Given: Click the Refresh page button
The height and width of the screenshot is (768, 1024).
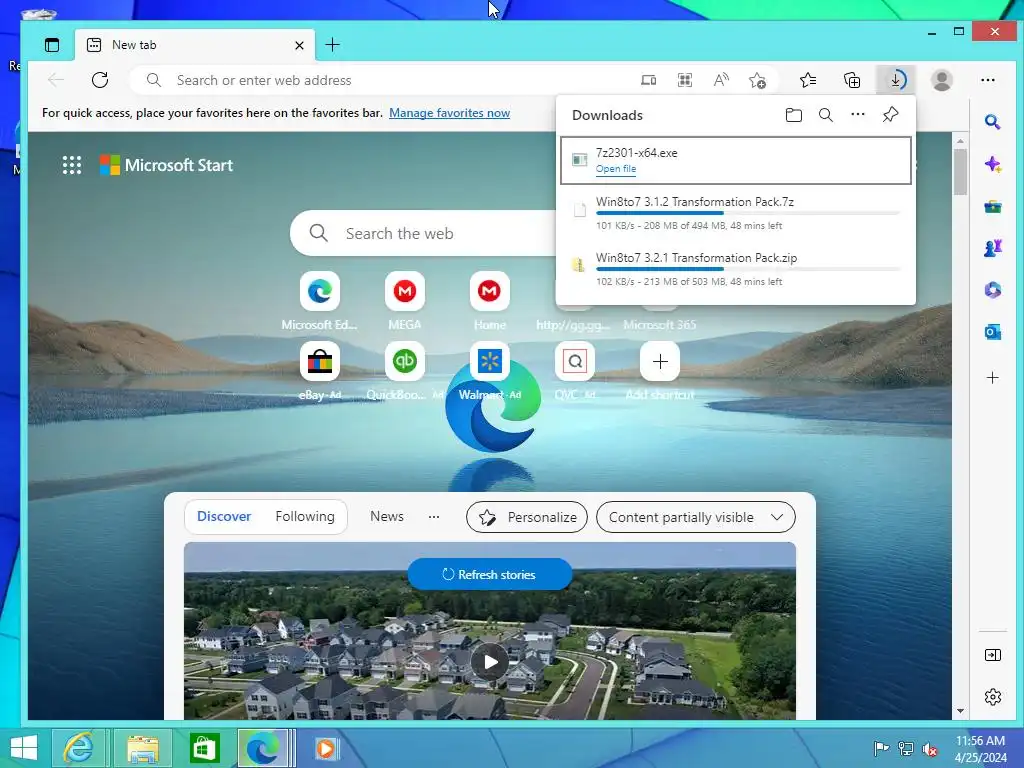Looking at the screenshot, I should (100, 80).
